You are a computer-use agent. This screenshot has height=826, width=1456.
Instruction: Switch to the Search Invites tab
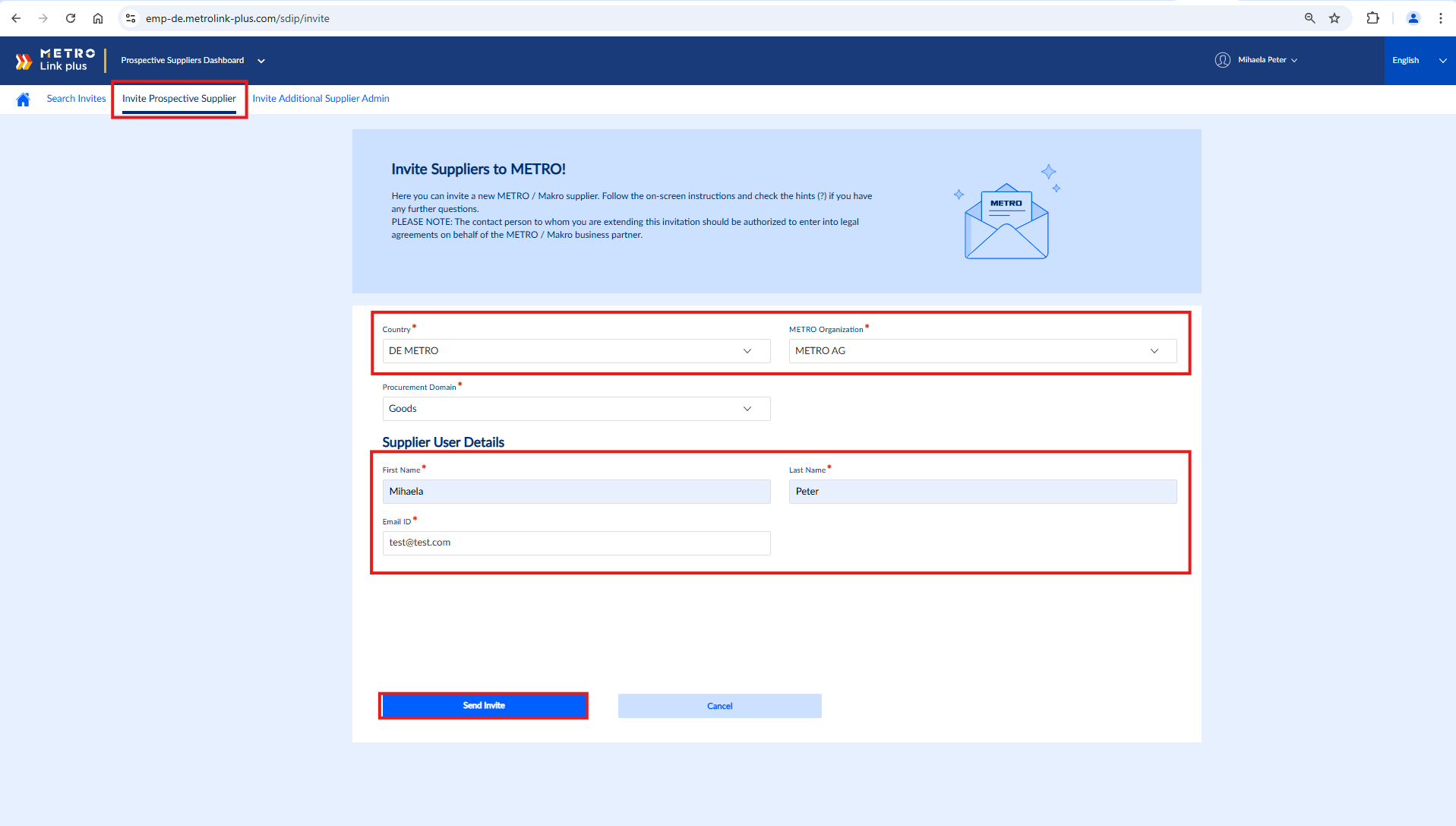(76, 99)
